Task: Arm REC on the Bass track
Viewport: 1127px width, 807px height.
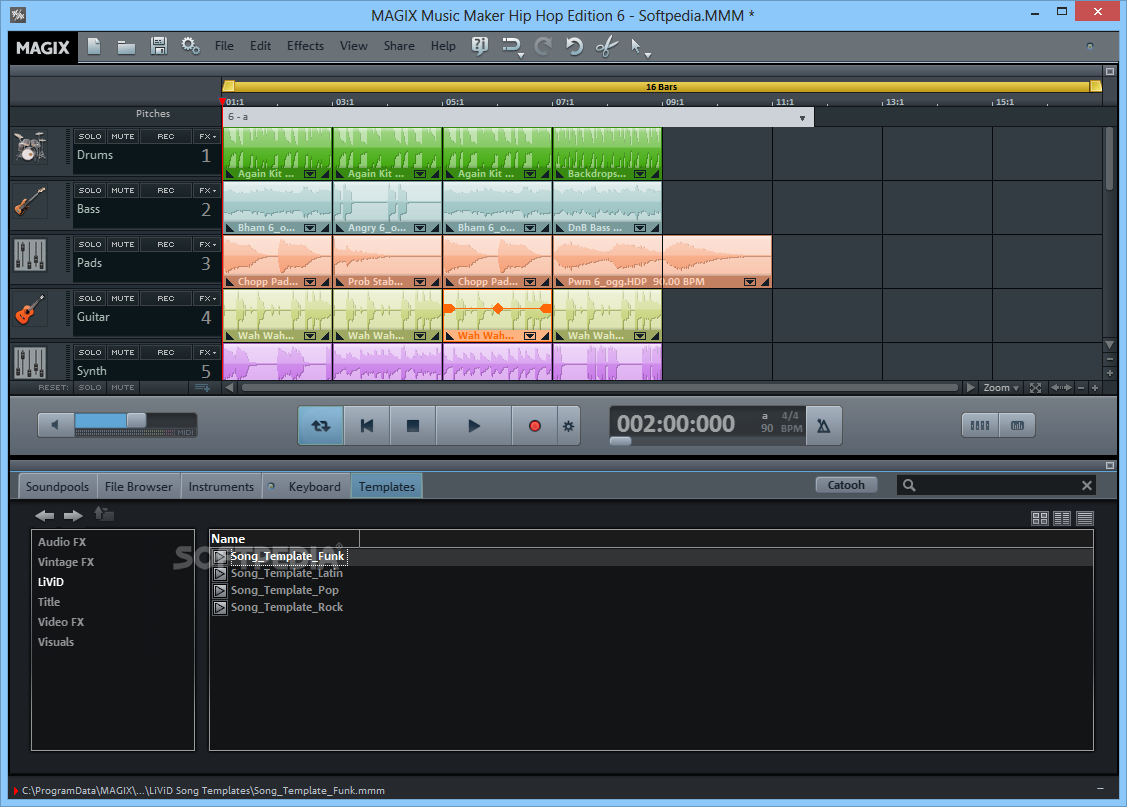Action: coord(166,190)
